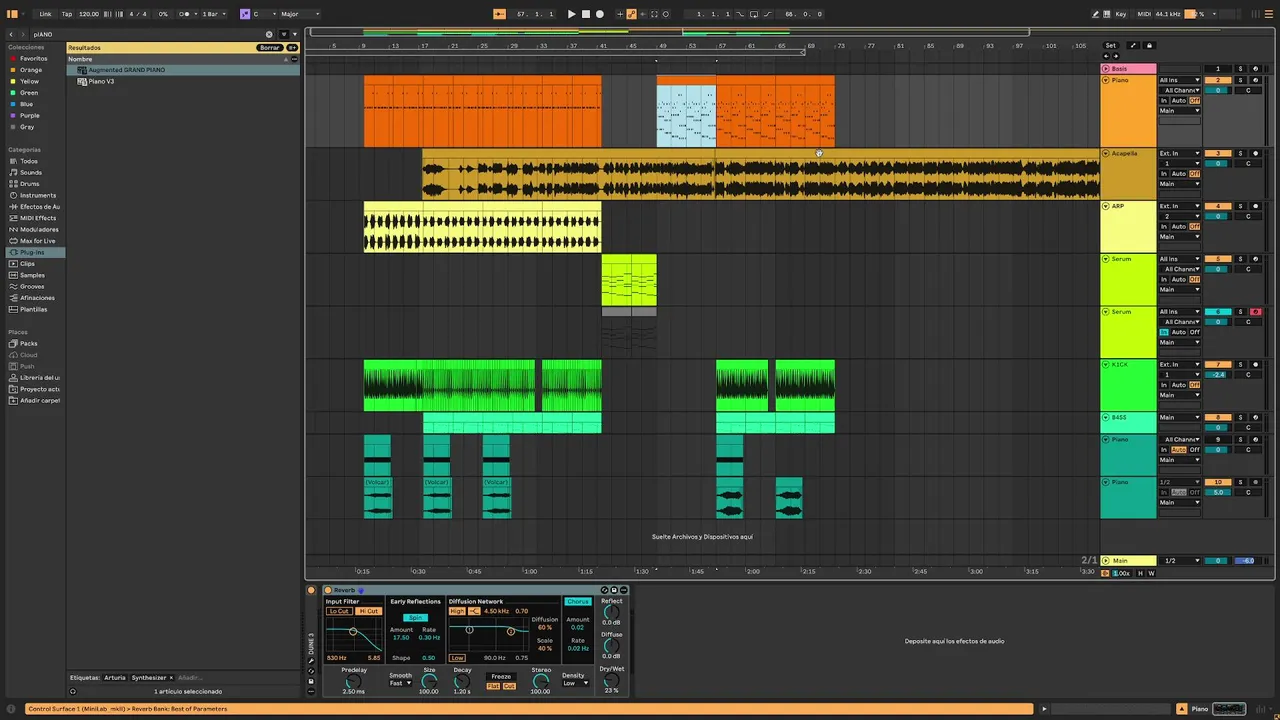Adjust the Reverb Size knob
The image size is (1280, 720).
pos(429,681)
